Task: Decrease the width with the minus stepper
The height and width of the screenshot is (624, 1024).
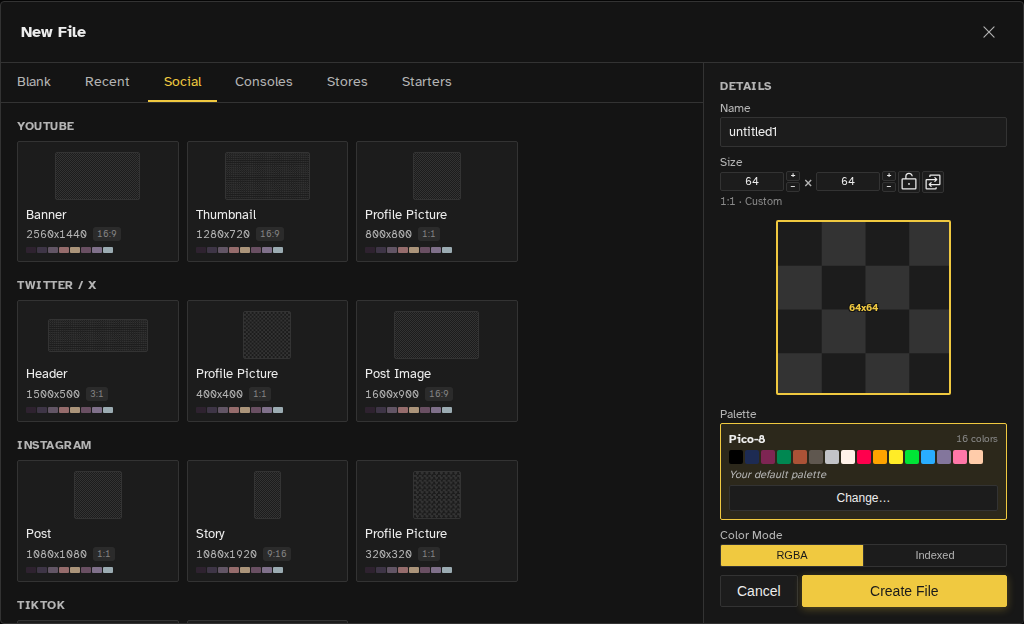Action: [793, 187]
